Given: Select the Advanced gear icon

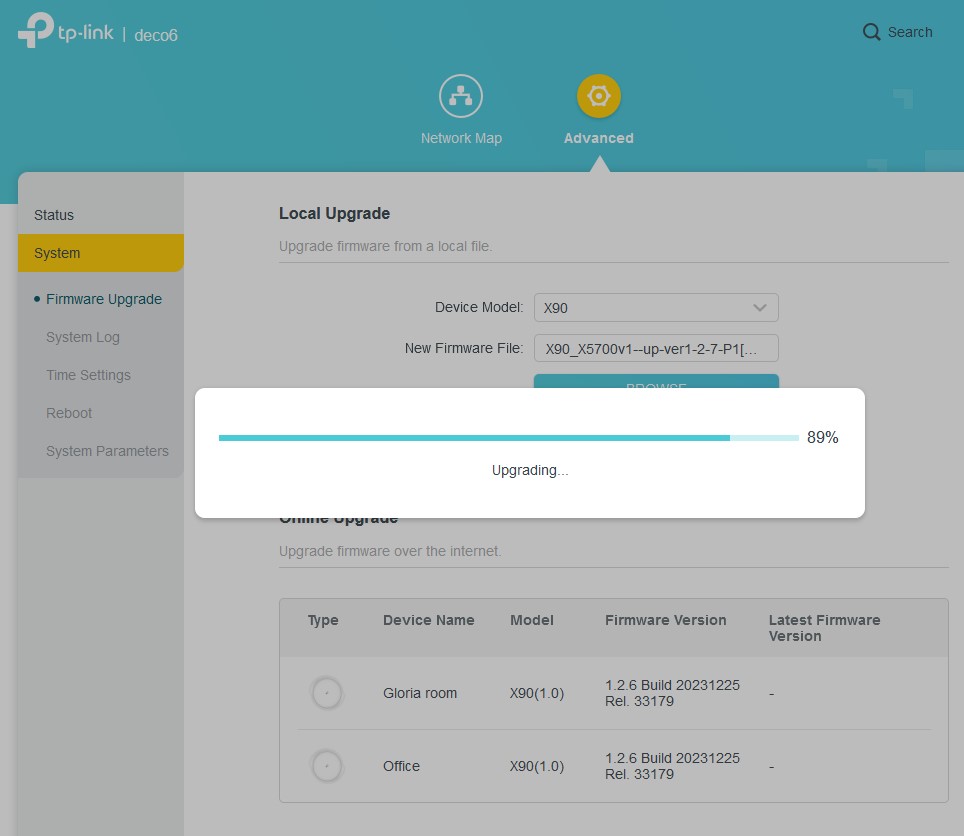Looking at the screenshot, I should pos(598,97).
